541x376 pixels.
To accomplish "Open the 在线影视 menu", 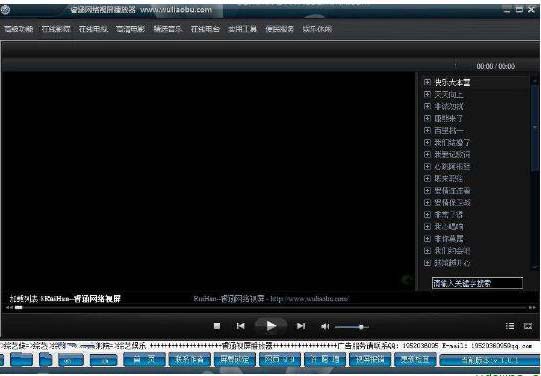I will tap(56, 29).
